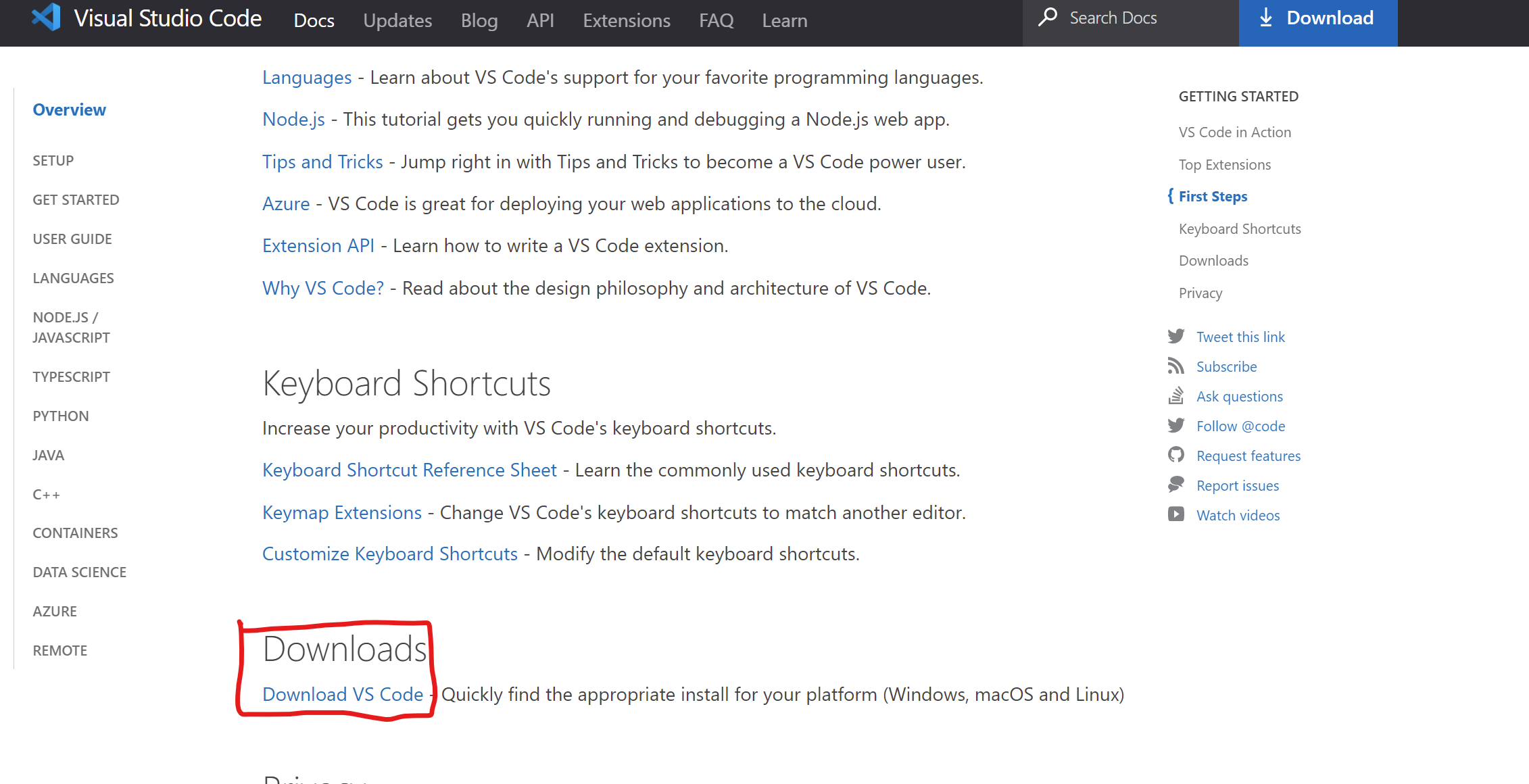Click the Watch videos link text

point(1238,516)
